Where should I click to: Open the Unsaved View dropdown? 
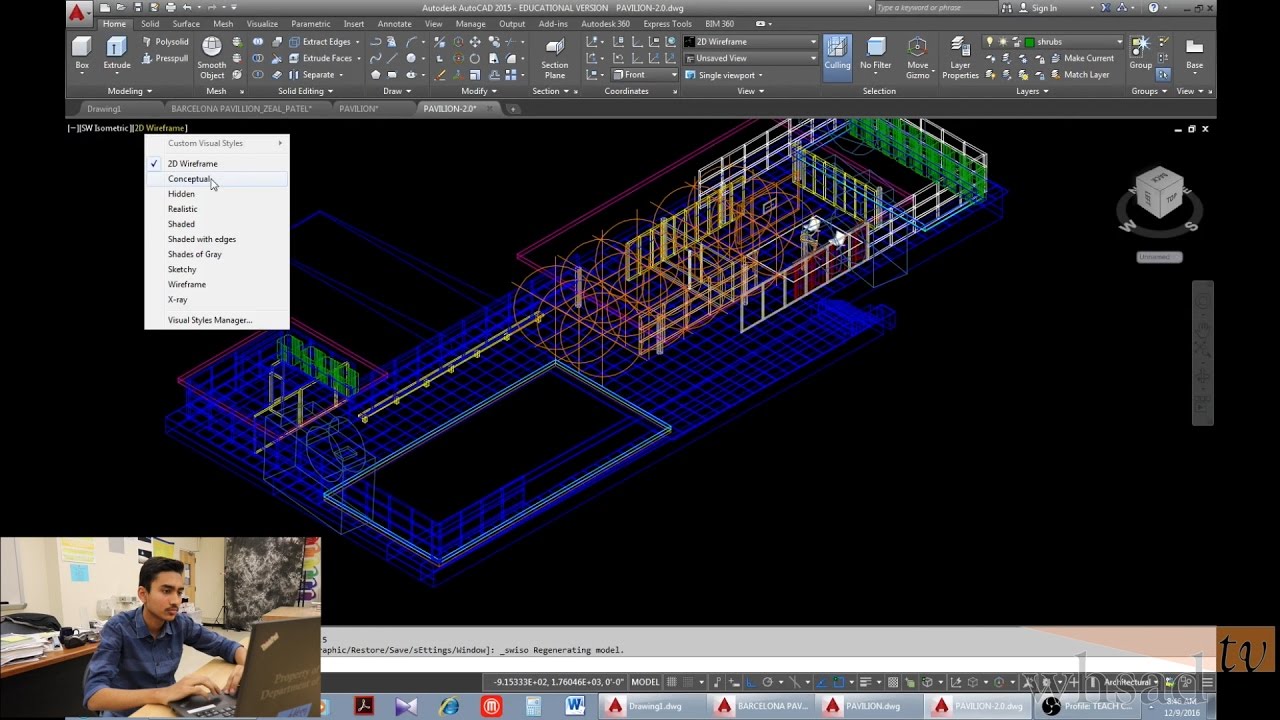point(750,58)
